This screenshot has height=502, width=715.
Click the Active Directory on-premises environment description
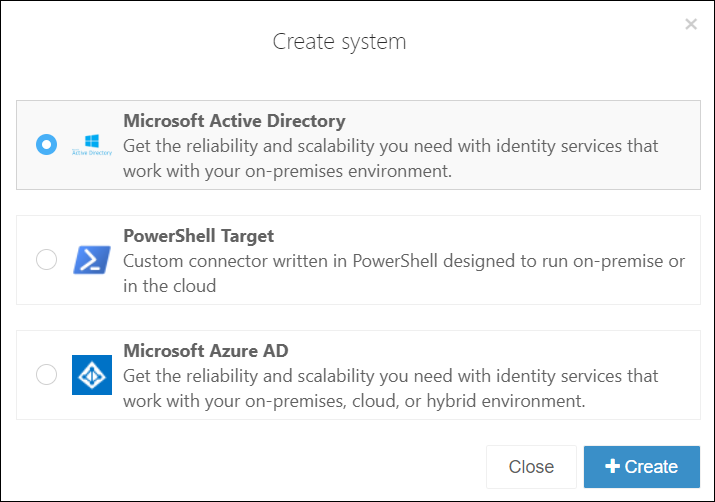(x=391, y=159)
